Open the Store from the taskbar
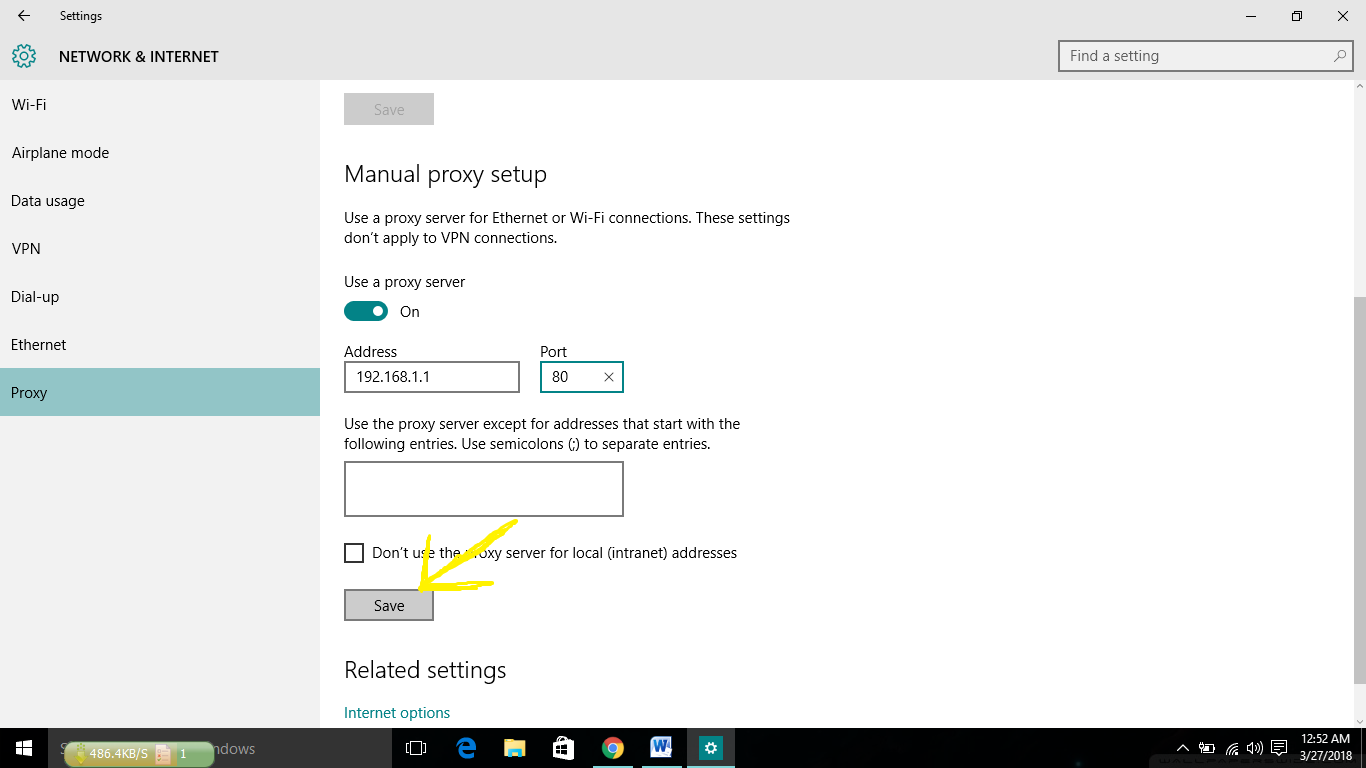Viewport: 1366px width, 768px height. (563, 748)
